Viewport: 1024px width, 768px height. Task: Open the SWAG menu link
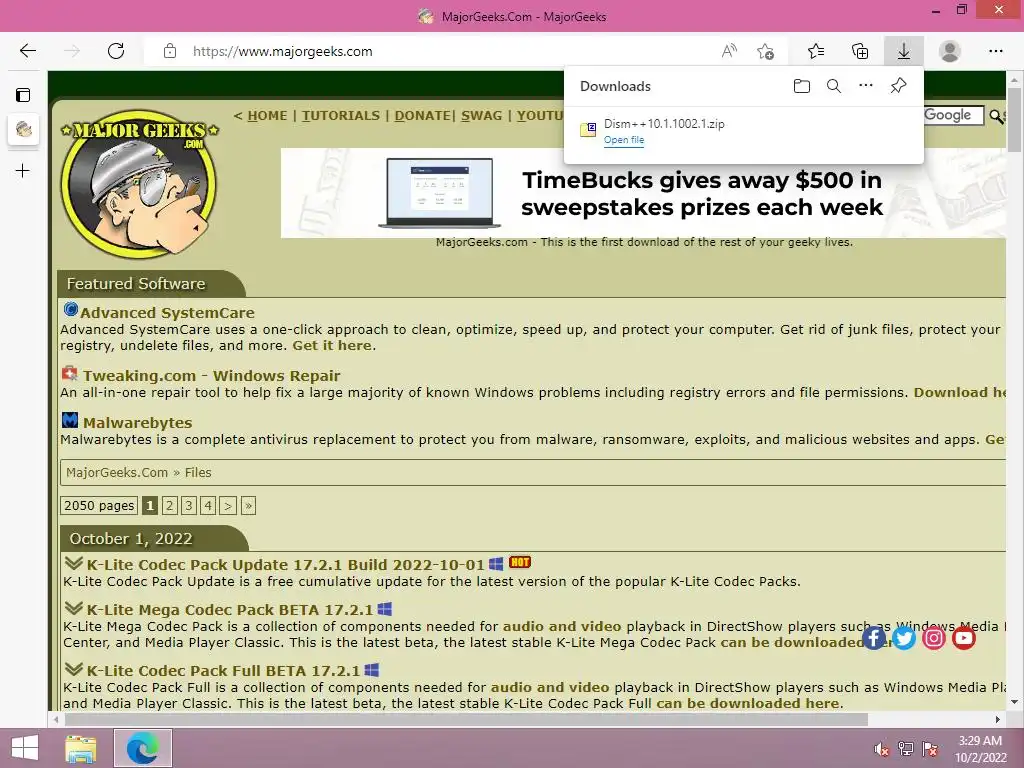pyautogui.click(x=481, y=116)
